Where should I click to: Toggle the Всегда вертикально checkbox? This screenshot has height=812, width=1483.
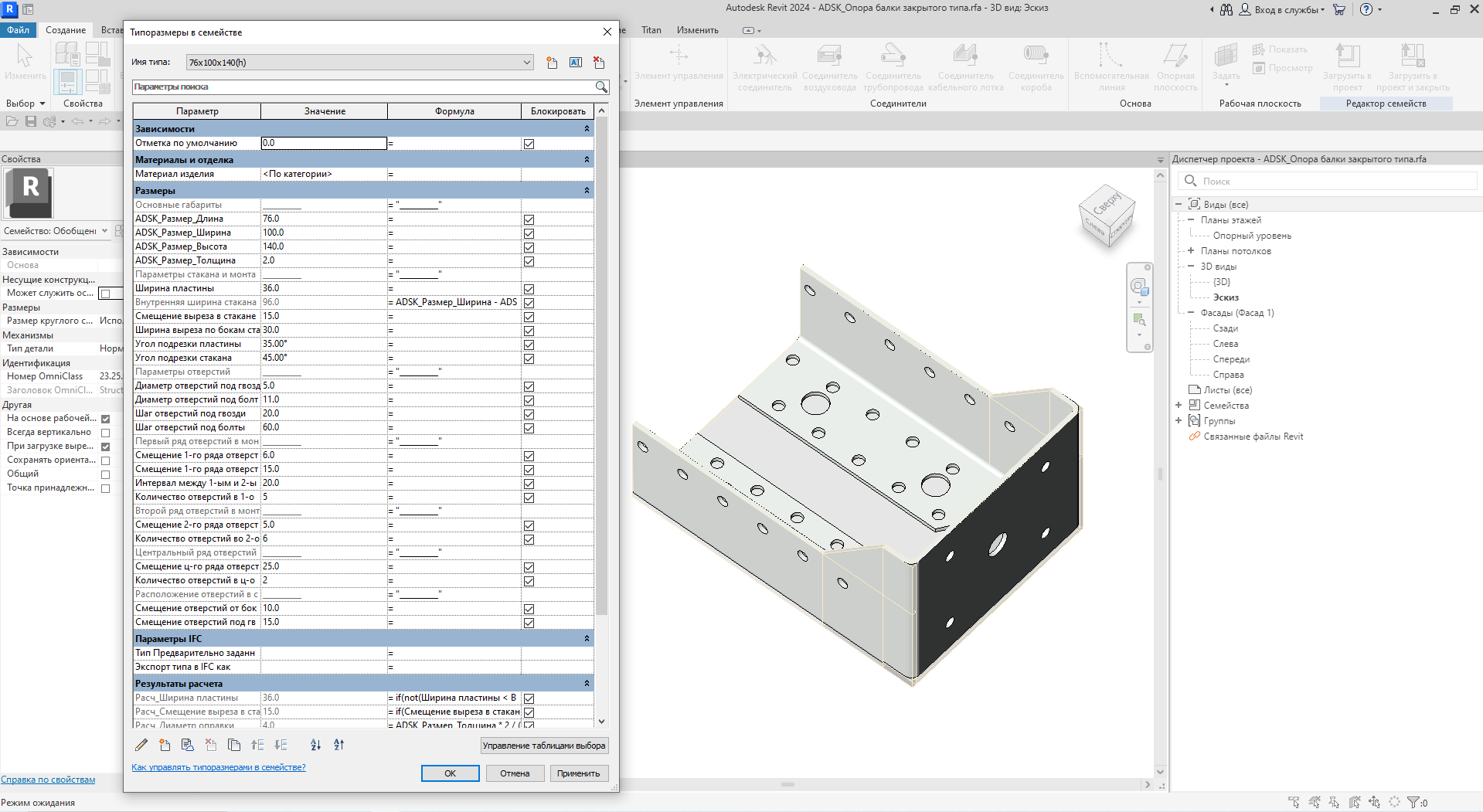106,433
